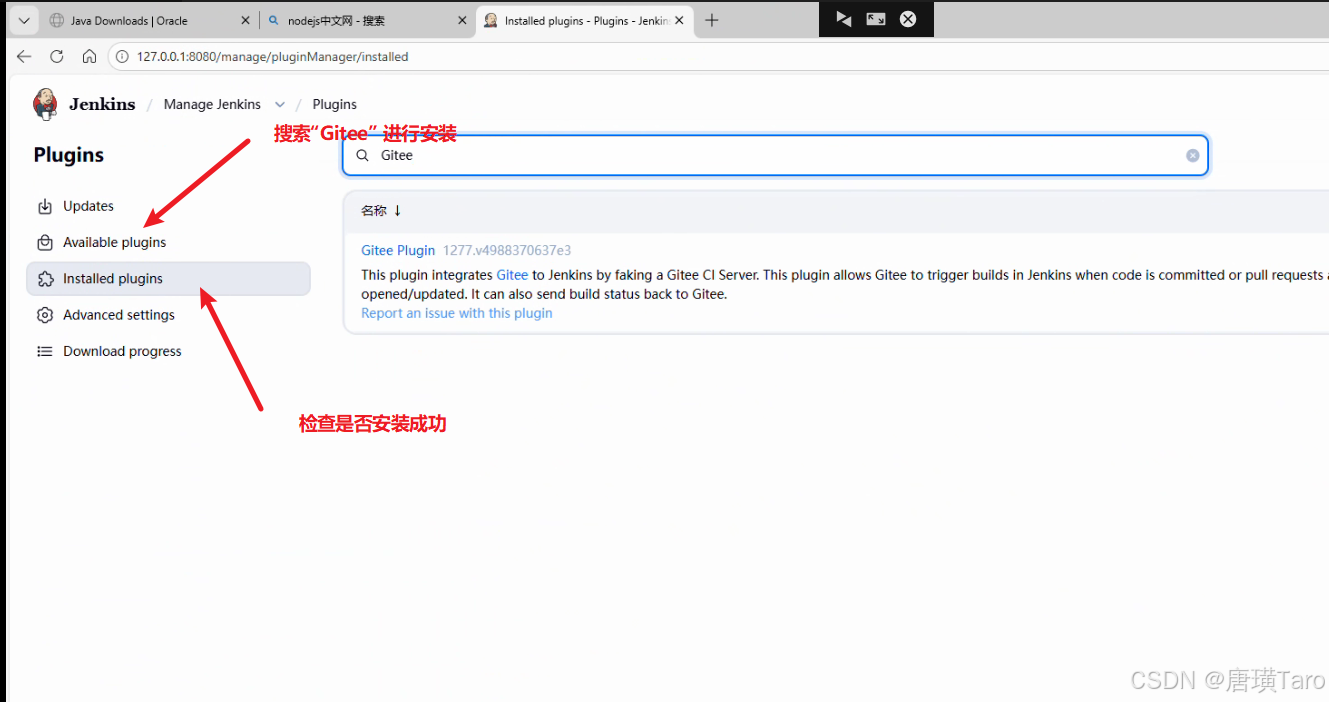Viewport: 1329px width, 702px height.
Task: Click the address bar URL
Action: 272,57
